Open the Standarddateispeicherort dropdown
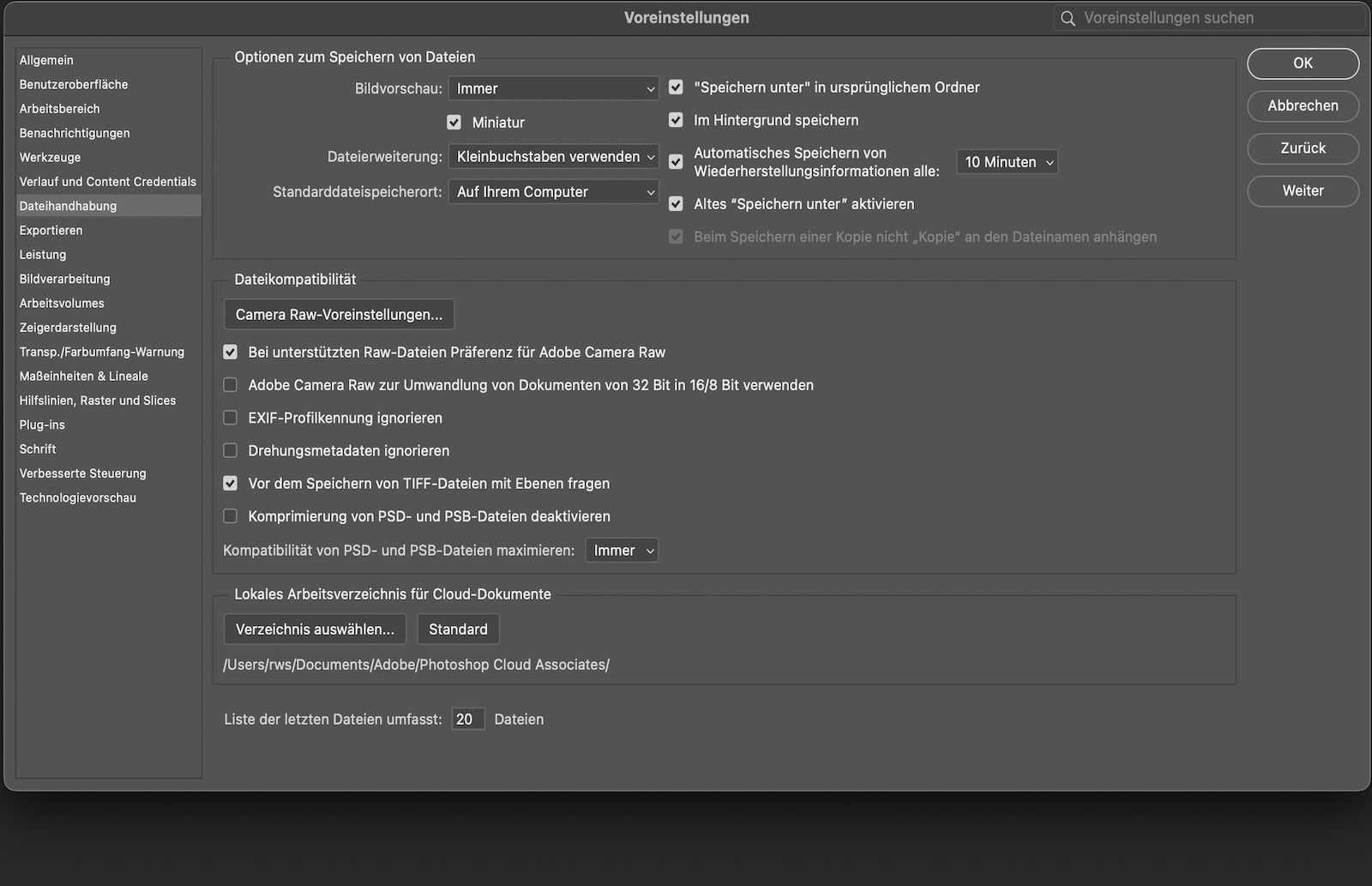The width and height of the screenshot is (1372, 886). [x=553, y=192]
